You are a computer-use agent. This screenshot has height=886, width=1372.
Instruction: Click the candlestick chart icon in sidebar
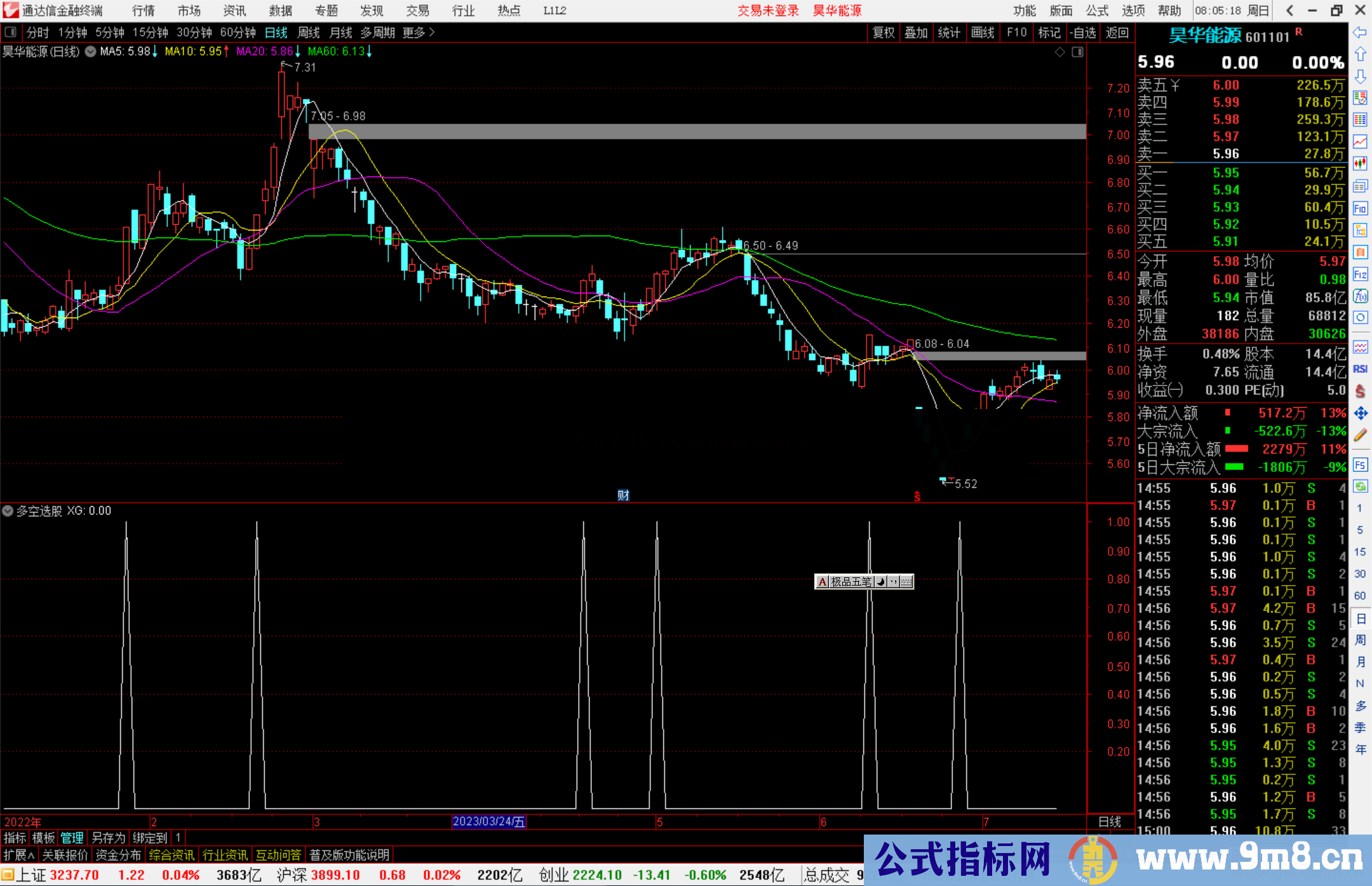click(1360, 164)
